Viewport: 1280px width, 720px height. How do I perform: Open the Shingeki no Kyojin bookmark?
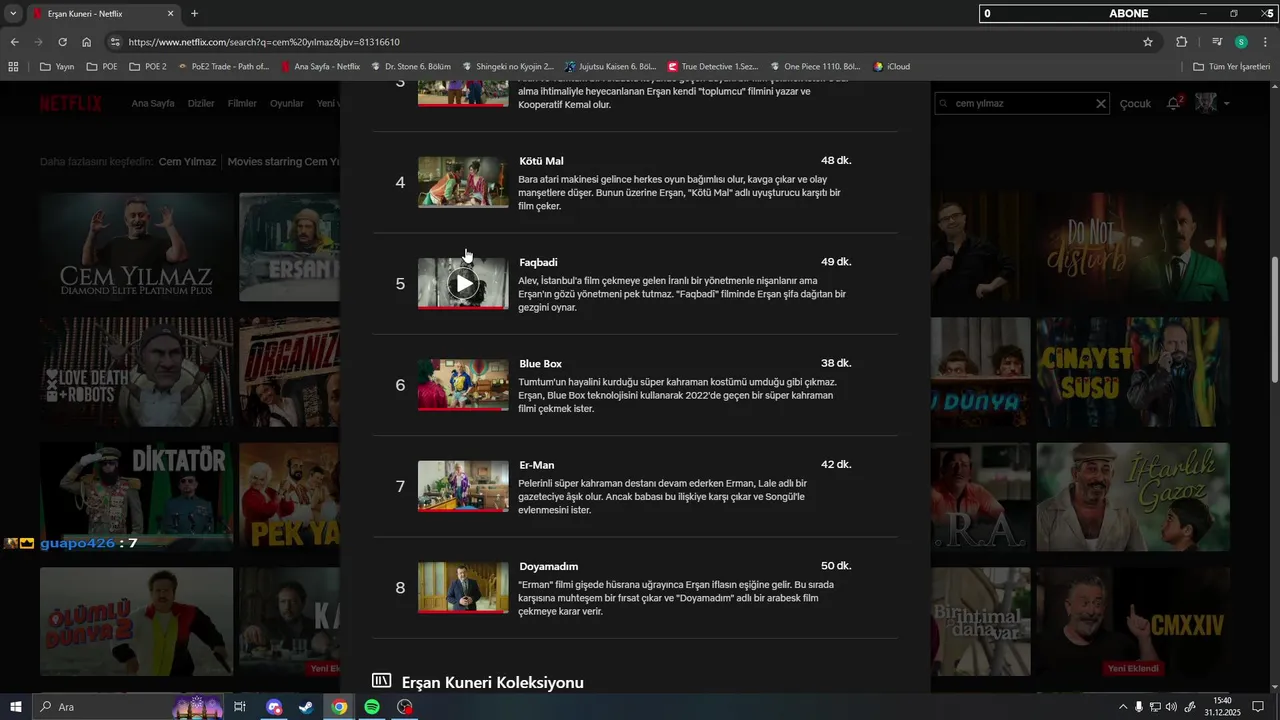click(508, 67)
